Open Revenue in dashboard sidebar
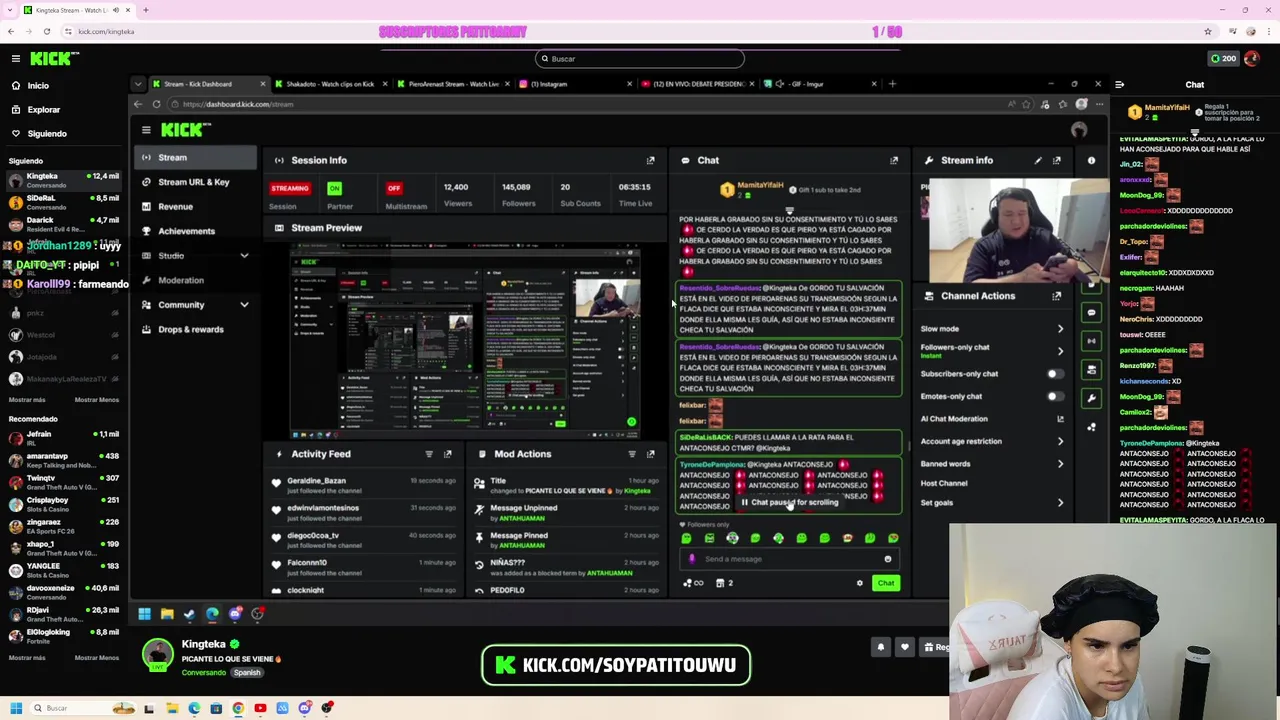 (x=195, y=207)
